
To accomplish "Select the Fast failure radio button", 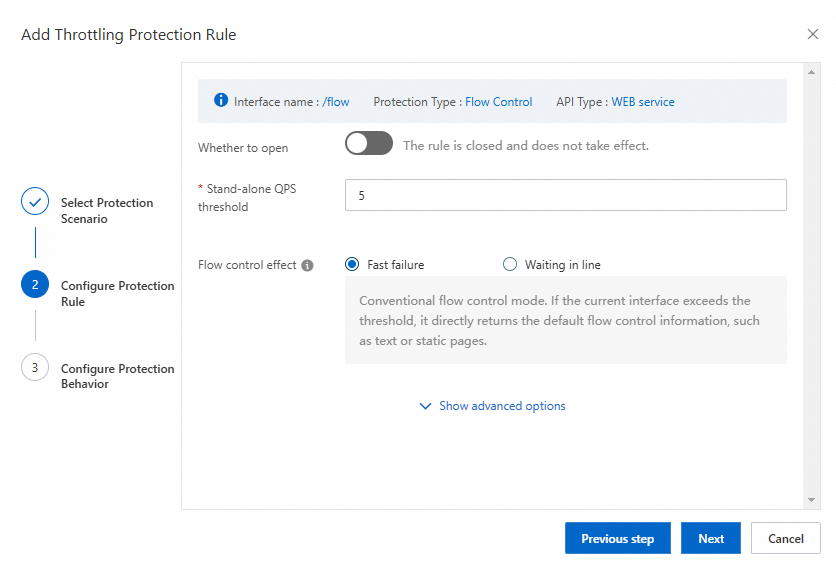I will [352, 265].
